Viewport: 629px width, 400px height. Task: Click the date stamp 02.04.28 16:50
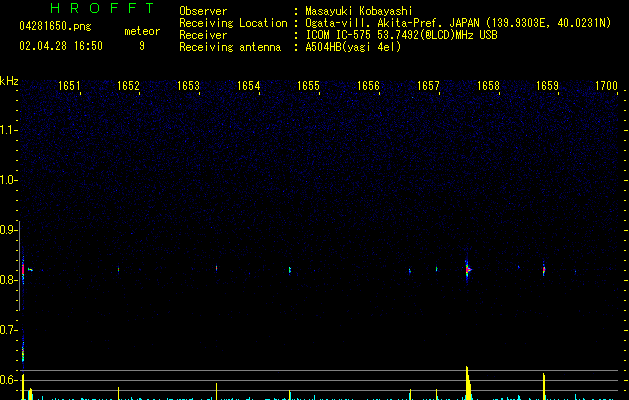click(61, 46)
